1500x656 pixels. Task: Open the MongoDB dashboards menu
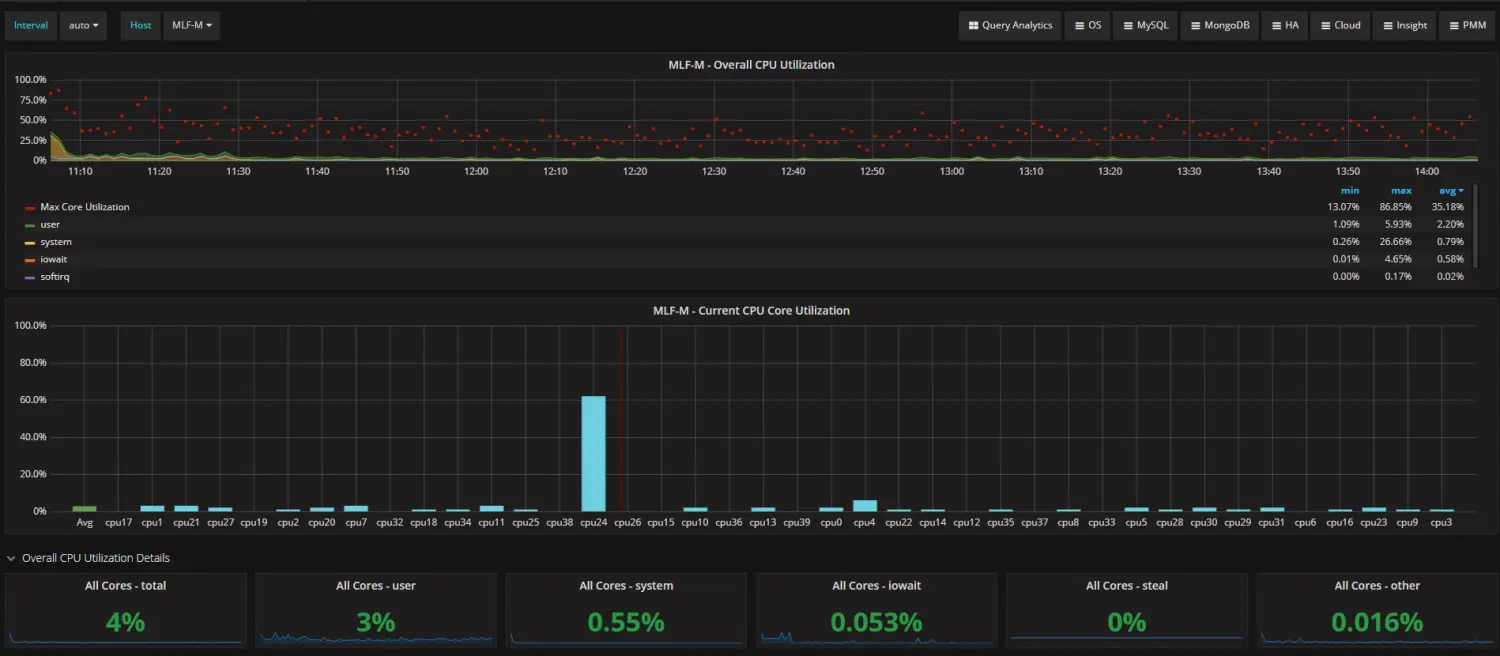pos(1219,25)
